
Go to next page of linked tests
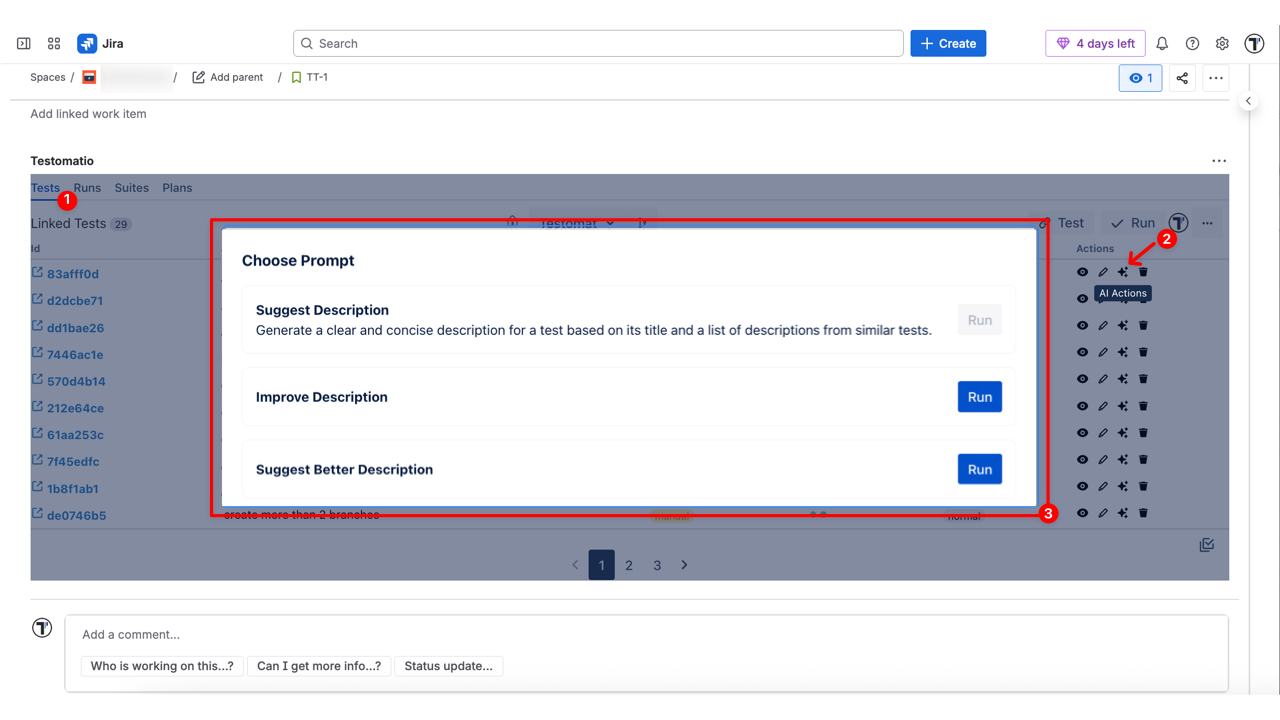click(x=684, y=565)
